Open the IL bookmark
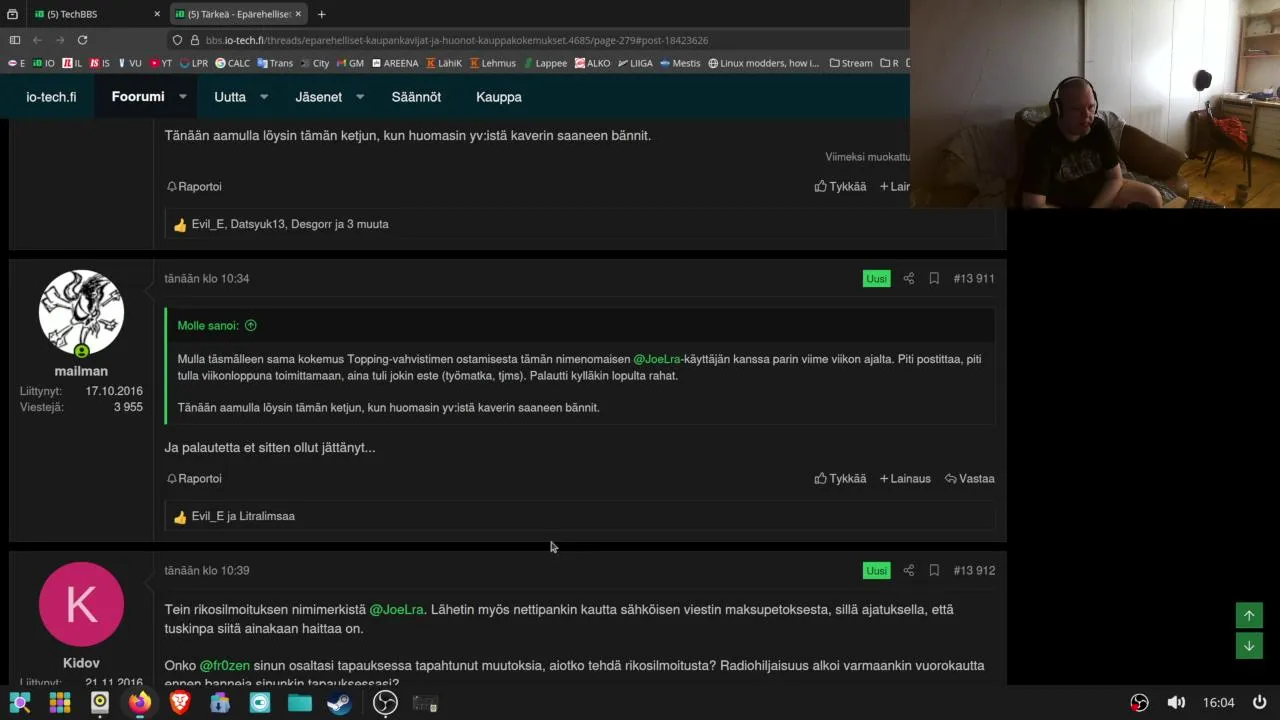The height and width of the screenshot is (720, 1280). click(x=72, y=63)
